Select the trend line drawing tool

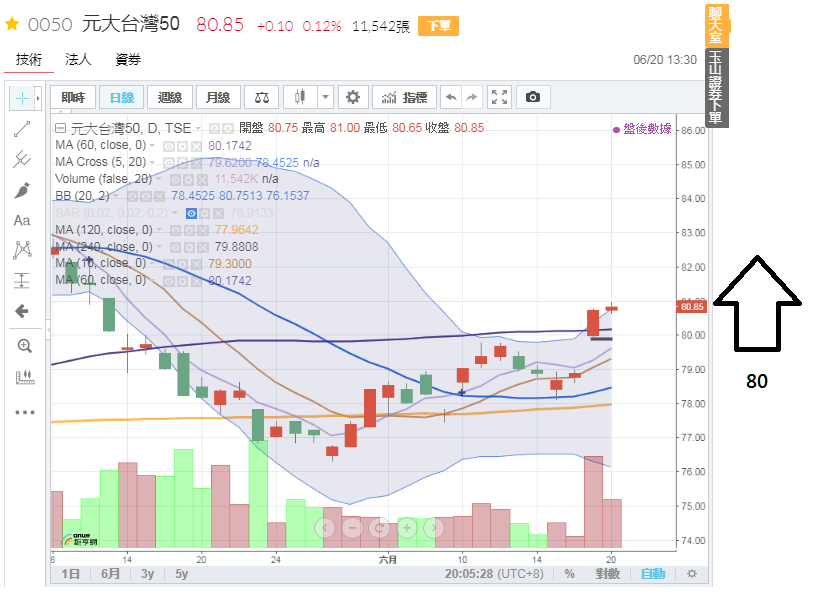pyautogui.click(x=22, y=129)
